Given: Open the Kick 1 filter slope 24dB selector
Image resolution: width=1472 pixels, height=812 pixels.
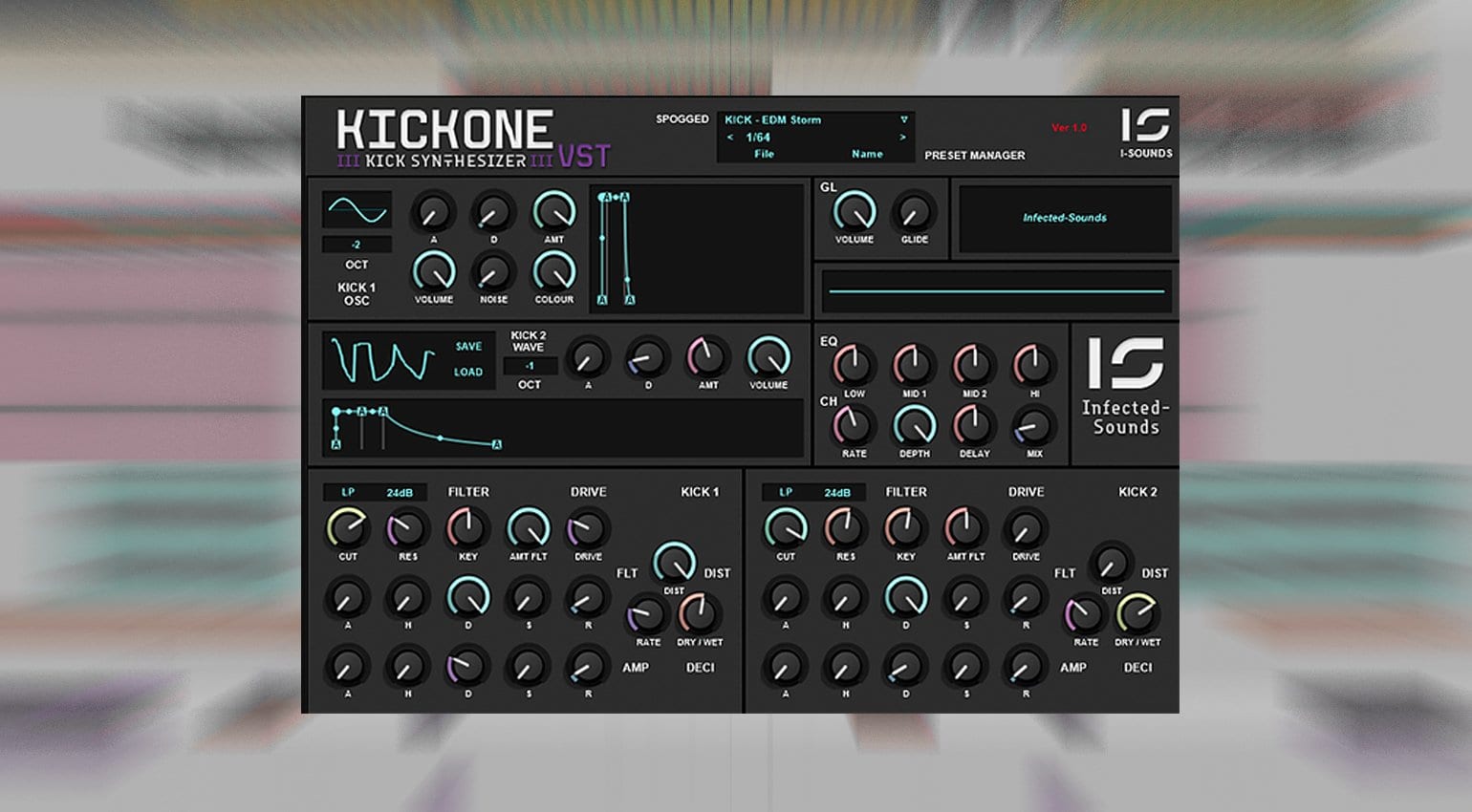Looking at the screenshot, I should click(x=400, y=492).
